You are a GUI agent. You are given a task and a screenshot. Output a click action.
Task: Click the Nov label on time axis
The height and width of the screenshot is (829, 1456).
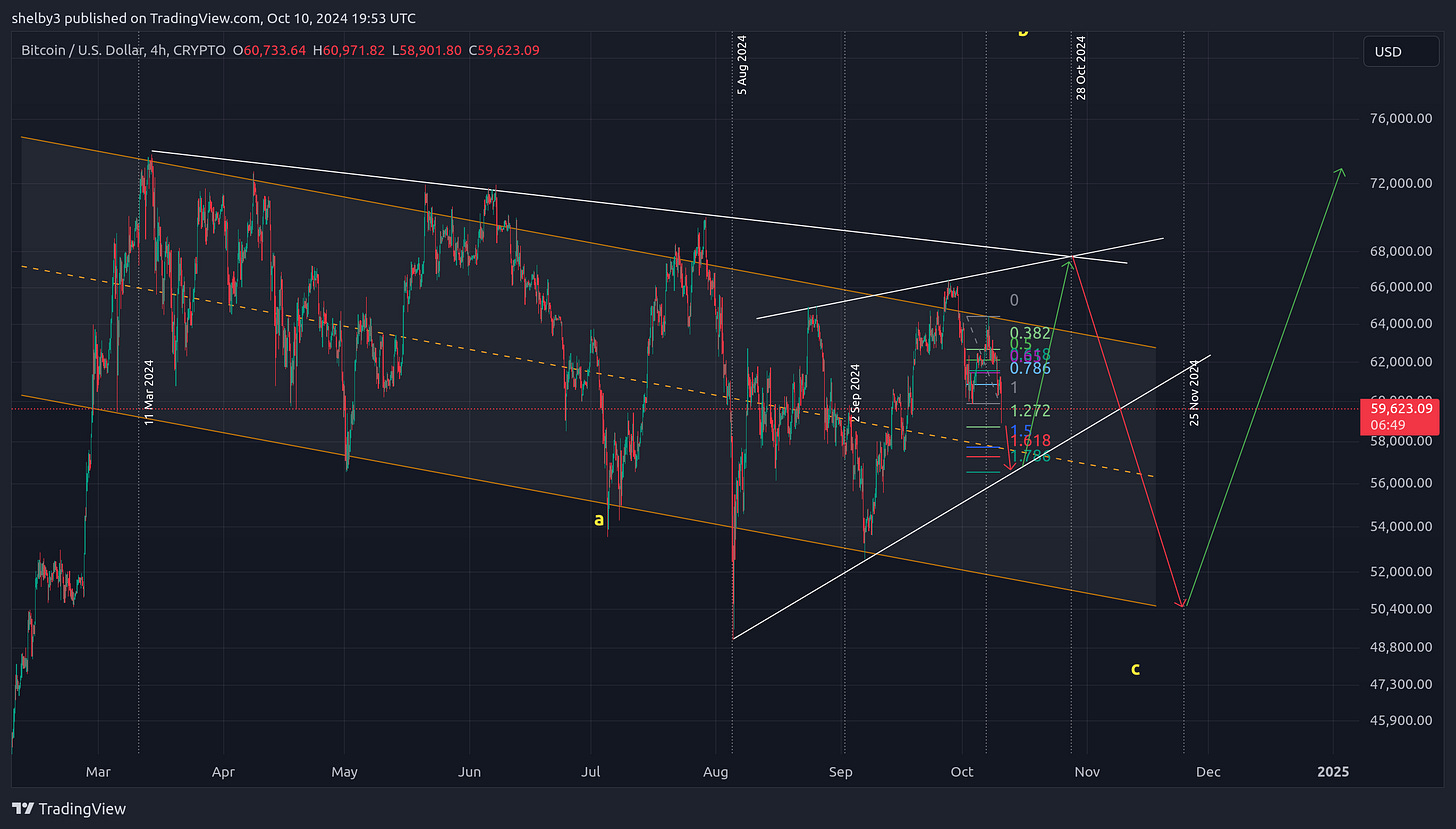[1086, 772]
